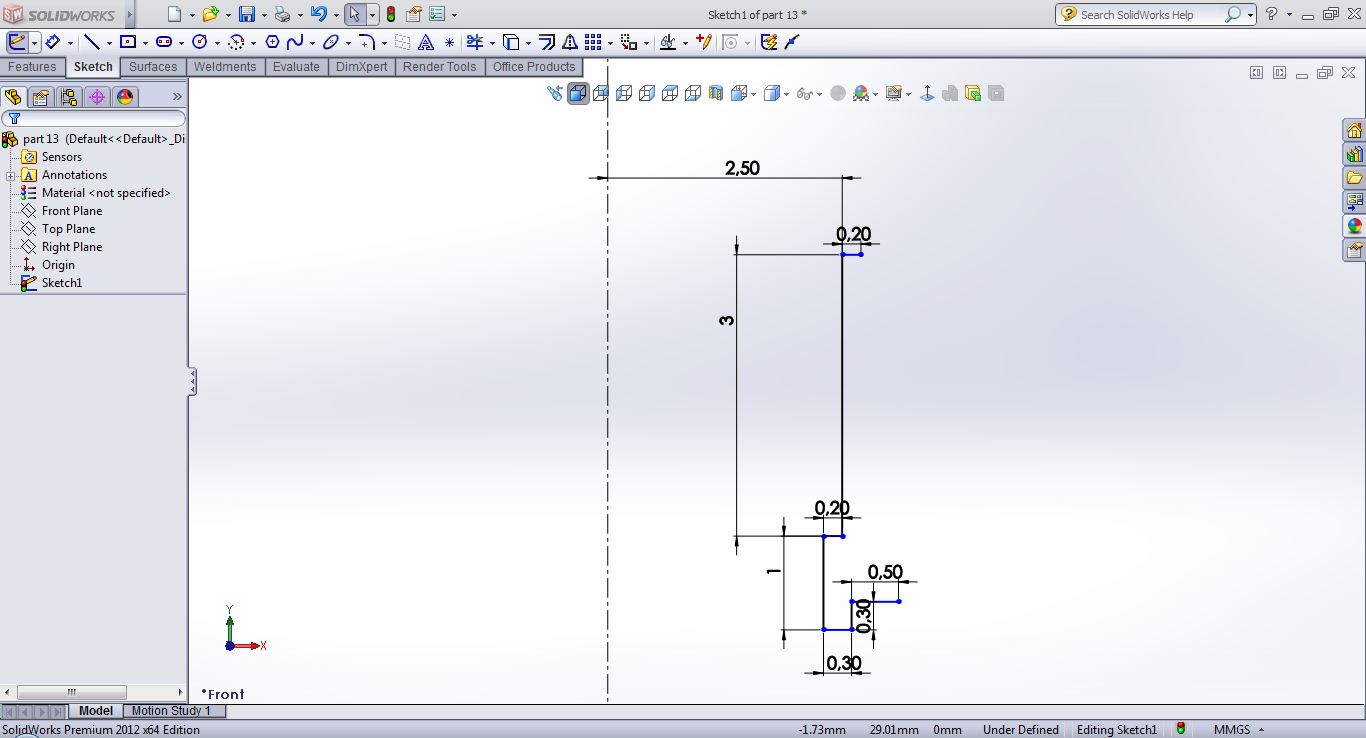Select Front Plane in feature tree
Image resolution: width=1366 pixels, height=738 pixels.
pos(71,211)
